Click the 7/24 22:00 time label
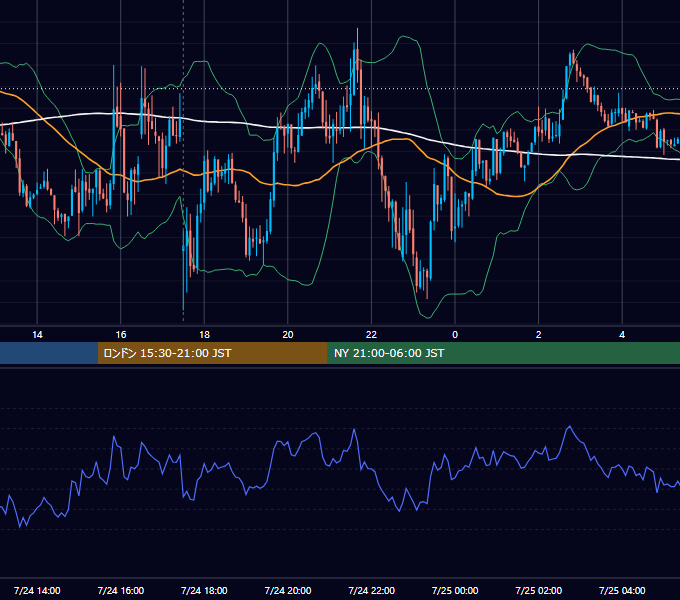Image resolution: width=680 pixels, height=600 pixels. (x=372, y=590)
